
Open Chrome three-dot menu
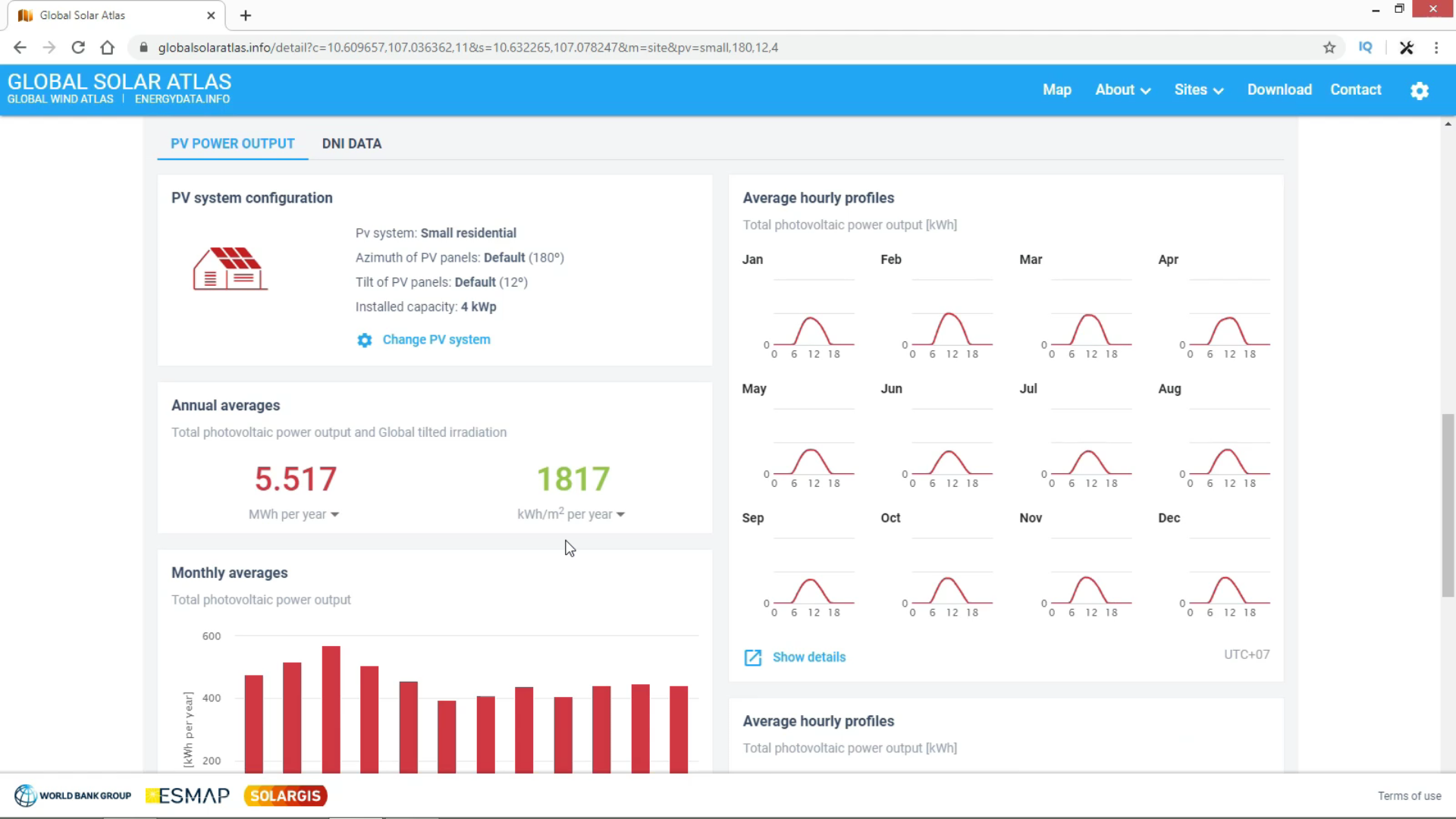[1436, 48]
